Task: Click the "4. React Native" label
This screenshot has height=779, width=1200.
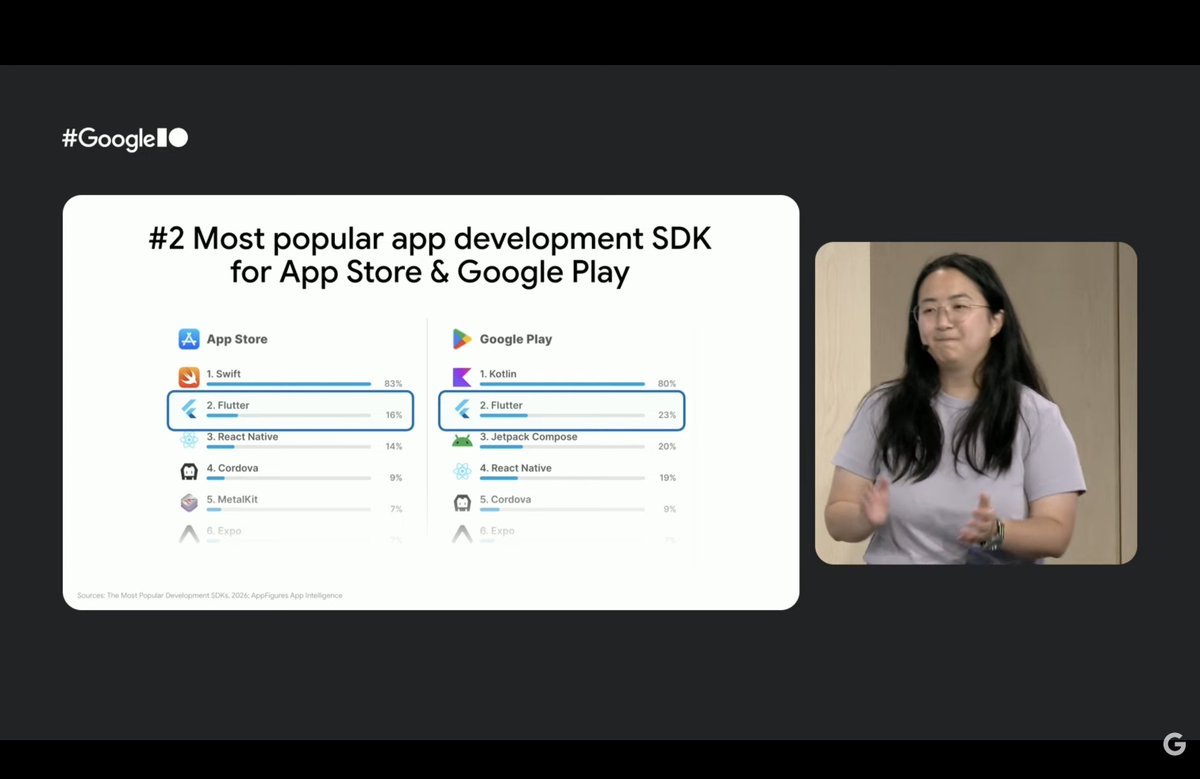Action: click(x=516, y=468)
